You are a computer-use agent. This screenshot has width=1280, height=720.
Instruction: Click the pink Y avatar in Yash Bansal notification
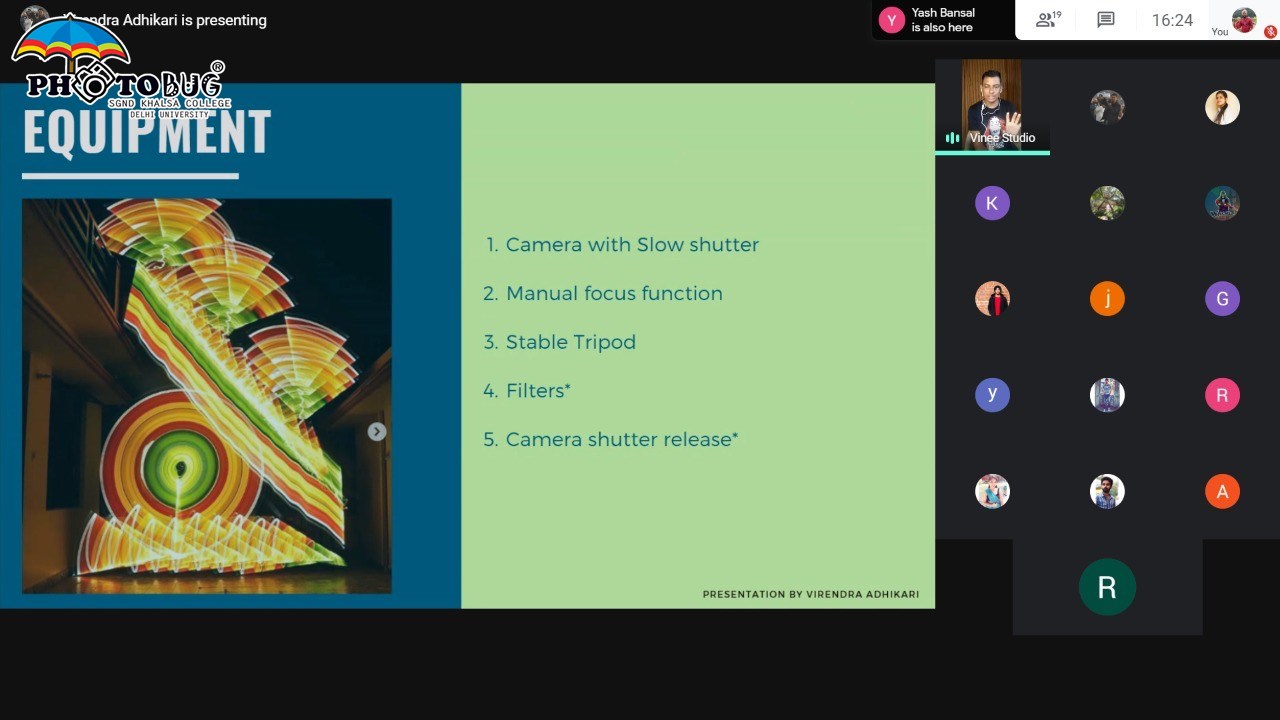click(x=891, y=20)
